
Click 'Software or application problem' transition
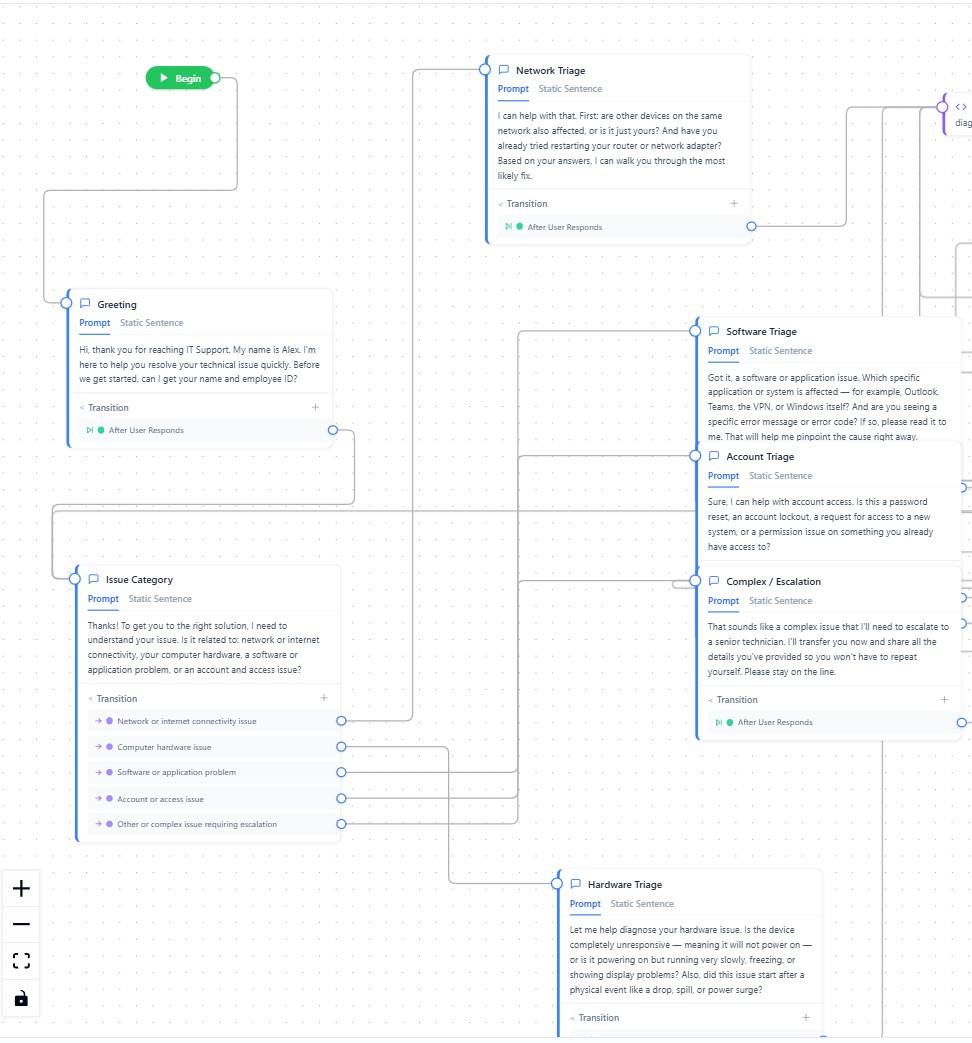(176, 772)
